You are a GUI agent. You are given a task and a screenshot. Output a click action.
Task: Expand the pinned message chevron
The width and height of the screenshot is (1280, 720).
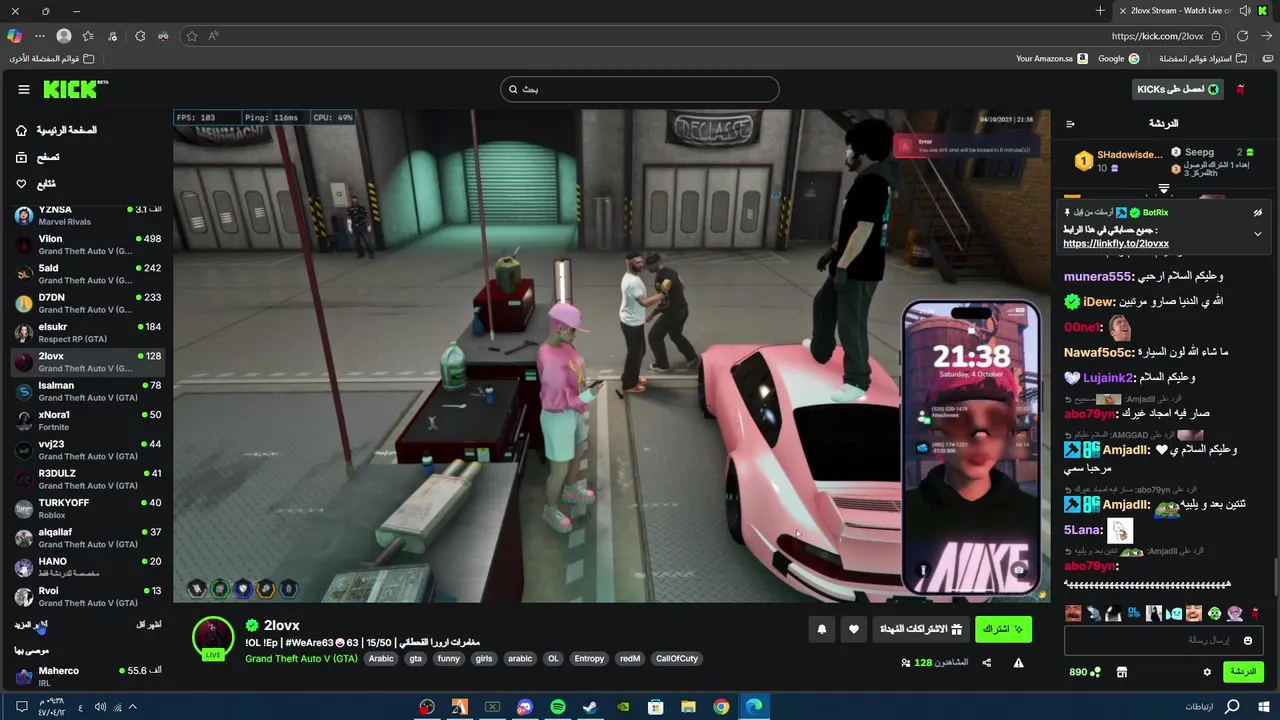(1258, 234)
